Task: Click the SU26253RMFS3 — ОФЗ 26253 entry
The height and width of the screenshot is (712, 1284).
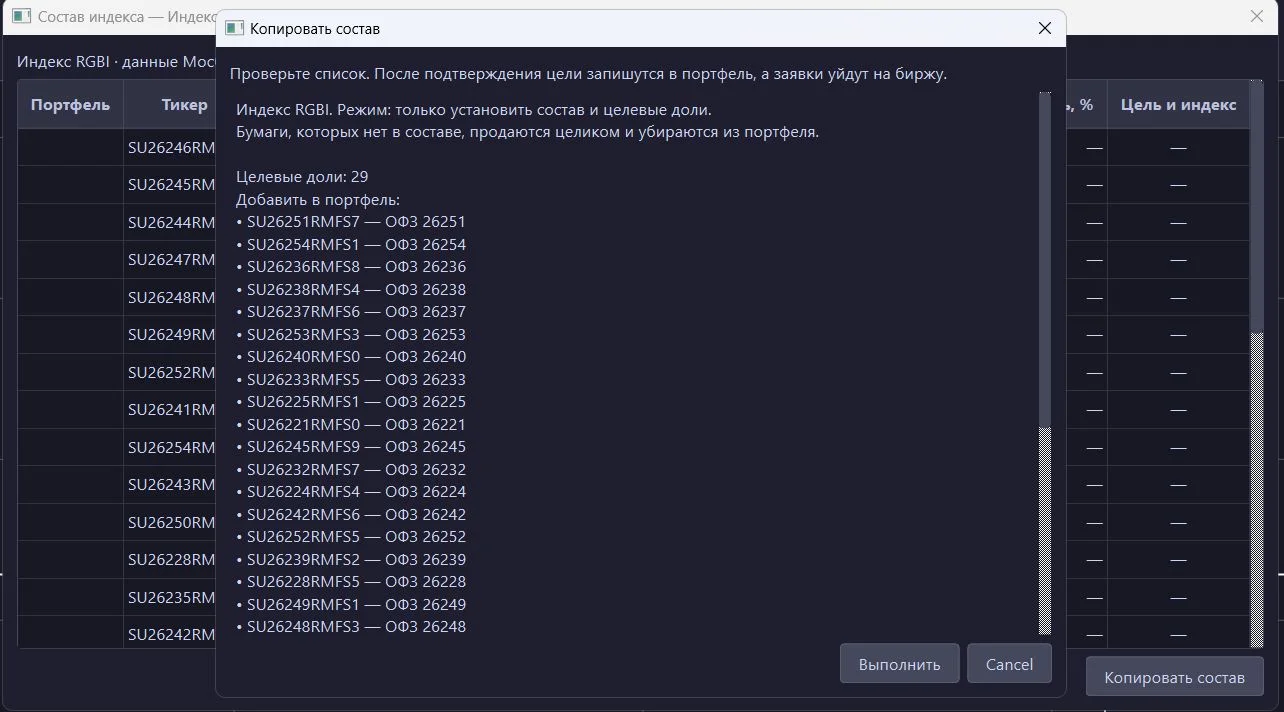Action: [x=351, y=335]
